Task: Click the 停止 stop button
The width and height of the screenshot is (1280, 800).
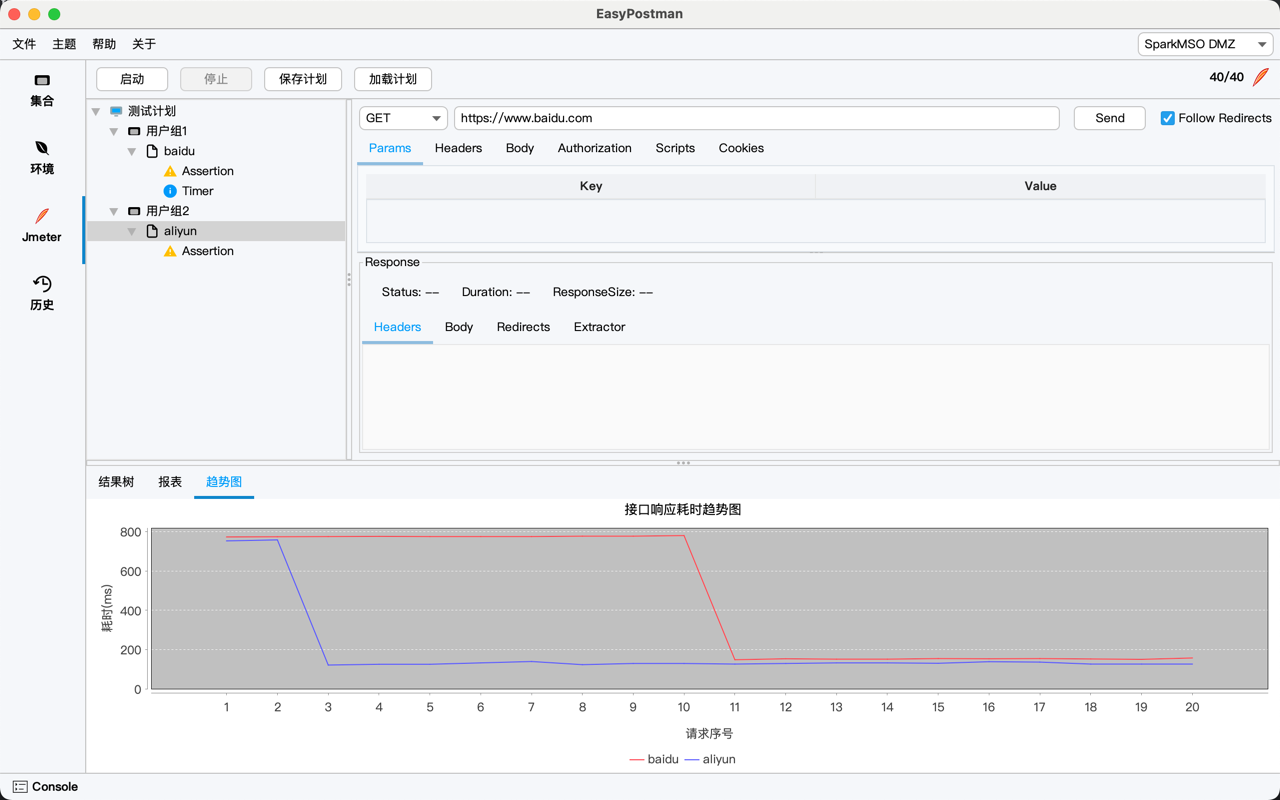Action: point(216,79)
